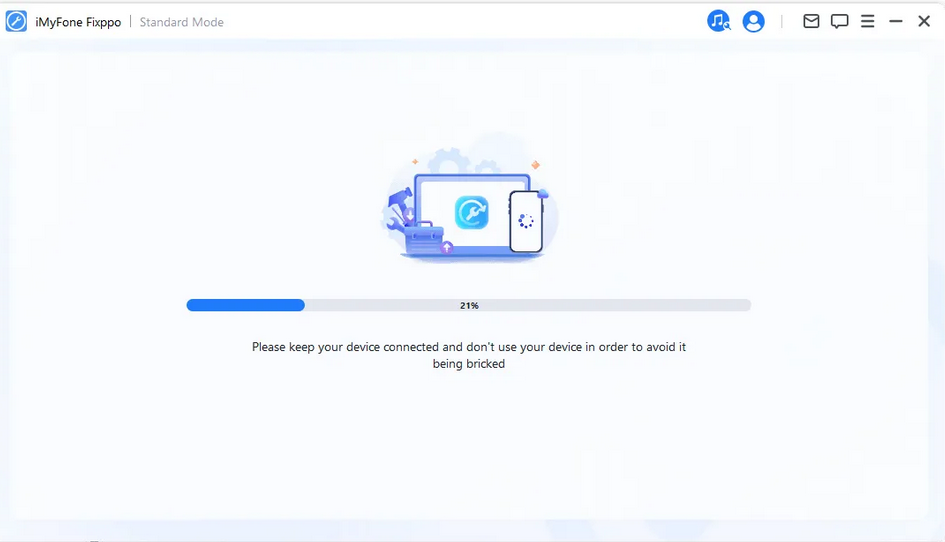Open the music search tool icon
Viewport: 945px width, 542px height.
718,21
